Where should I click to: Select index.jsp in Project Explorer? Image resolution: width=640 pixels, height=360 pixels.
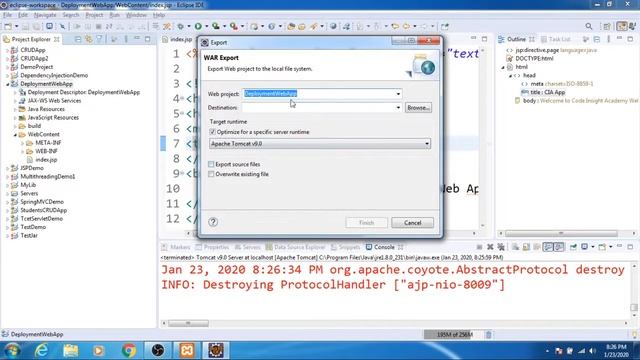pos(46,160)
